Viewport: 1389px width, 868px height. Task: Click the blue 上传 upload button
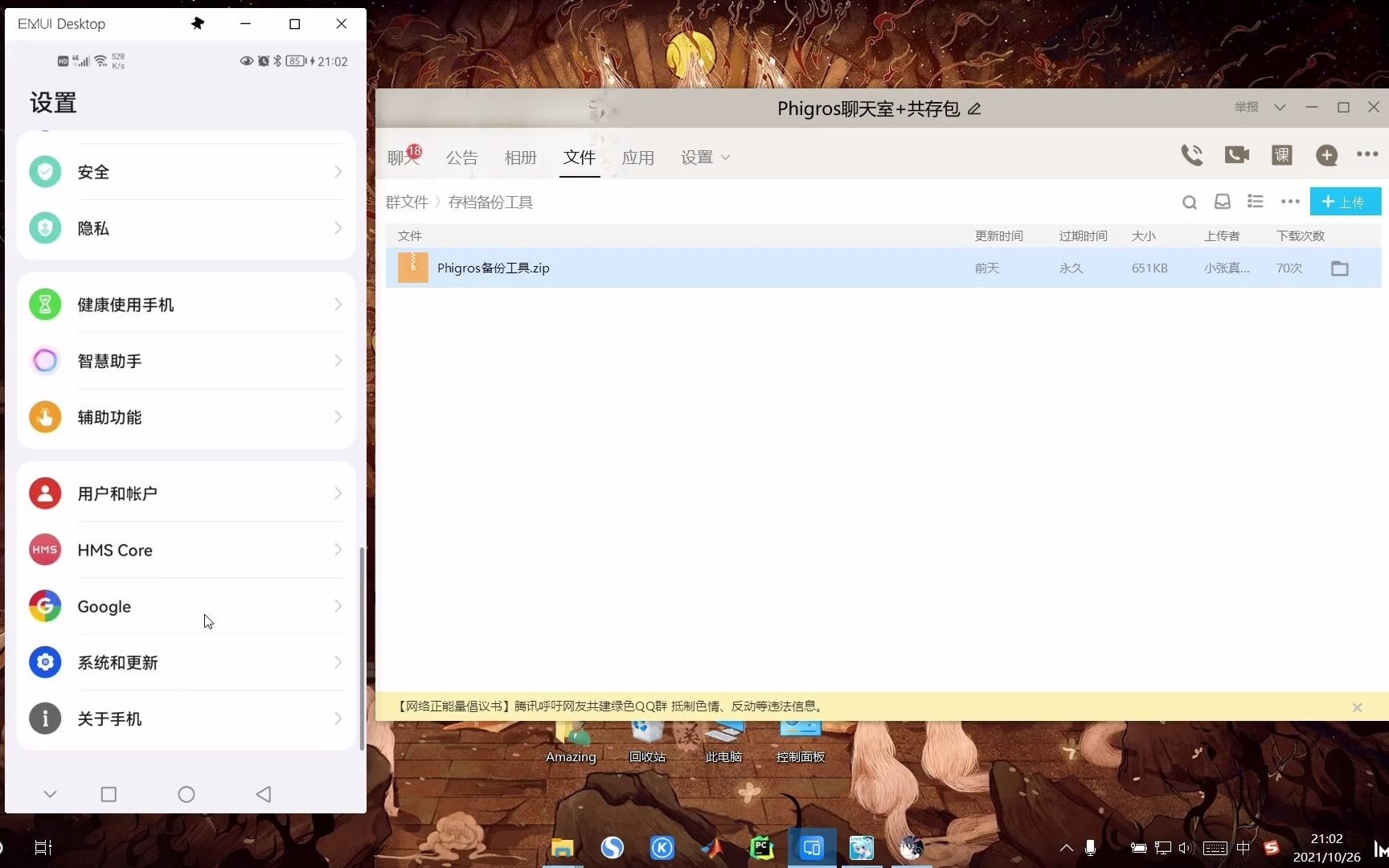[x=1345, y=202]
